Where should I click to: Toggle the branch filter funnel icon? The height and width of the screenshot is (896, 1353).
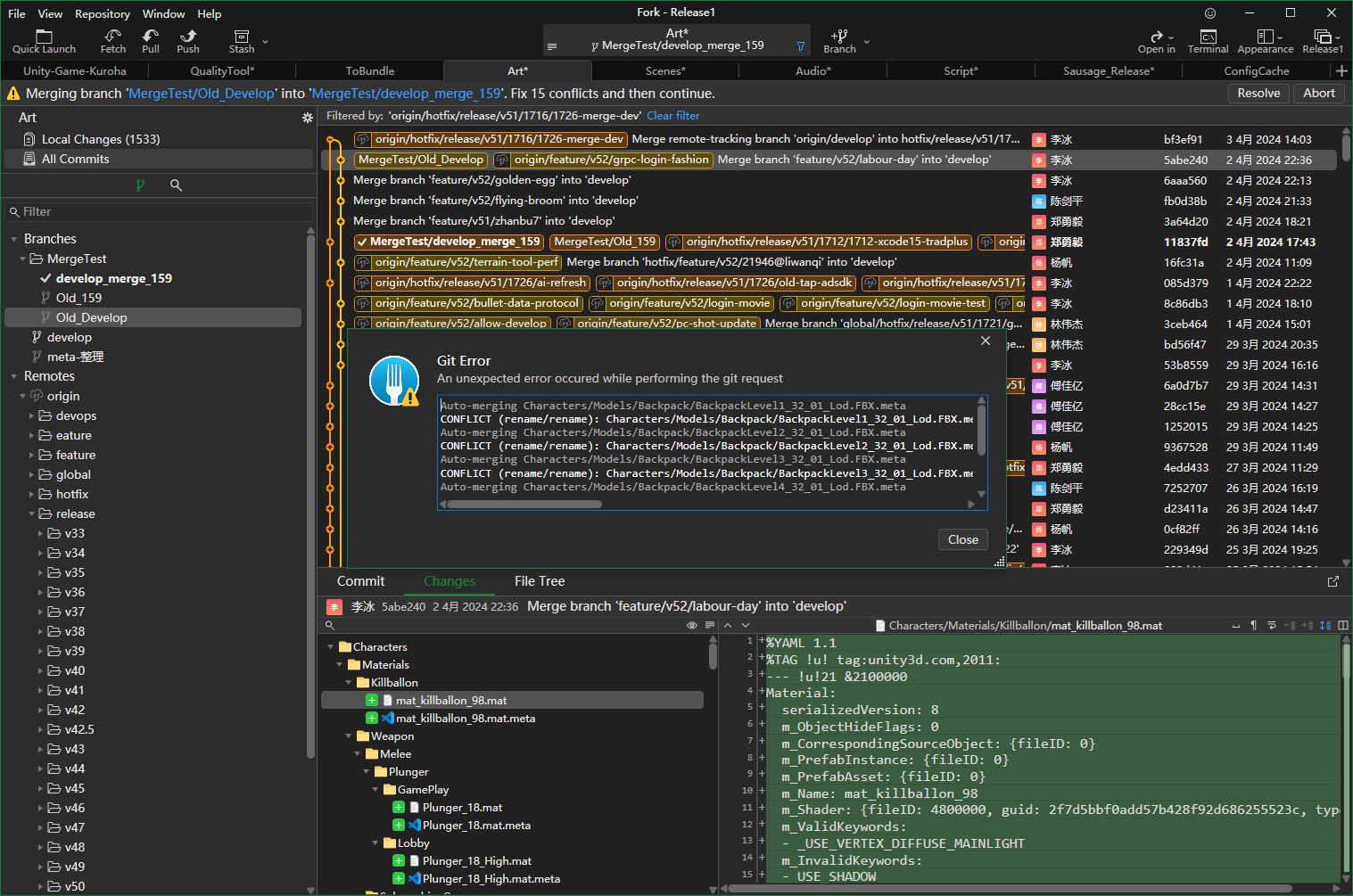pos(800,46)
